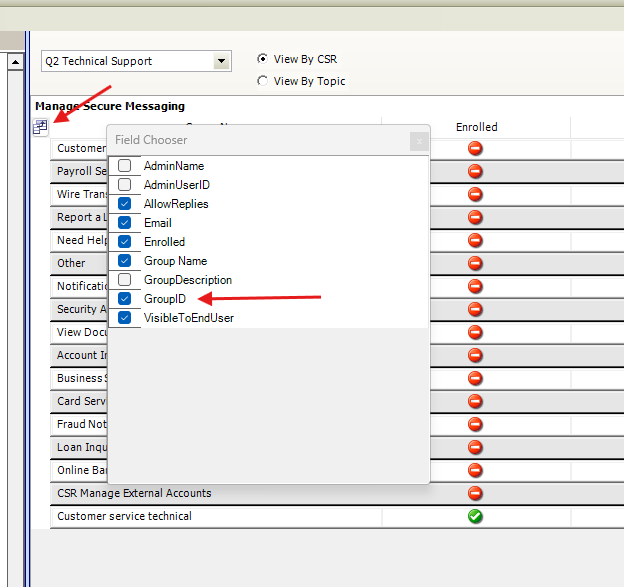Select the CSR Manage External Accounts row
This screenshot has height=587, width=624.
[337, 493]
